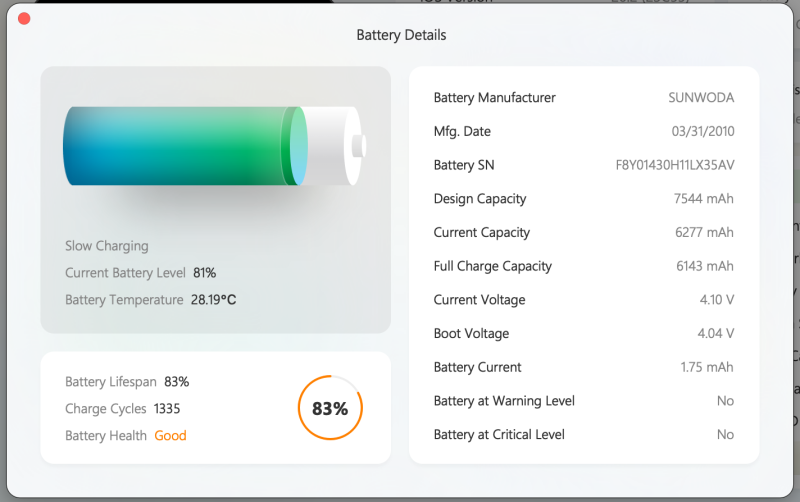Click the Battery at Warning Level label
The width and height of the screenshot is (800, 502).
[x=504, y=401]
